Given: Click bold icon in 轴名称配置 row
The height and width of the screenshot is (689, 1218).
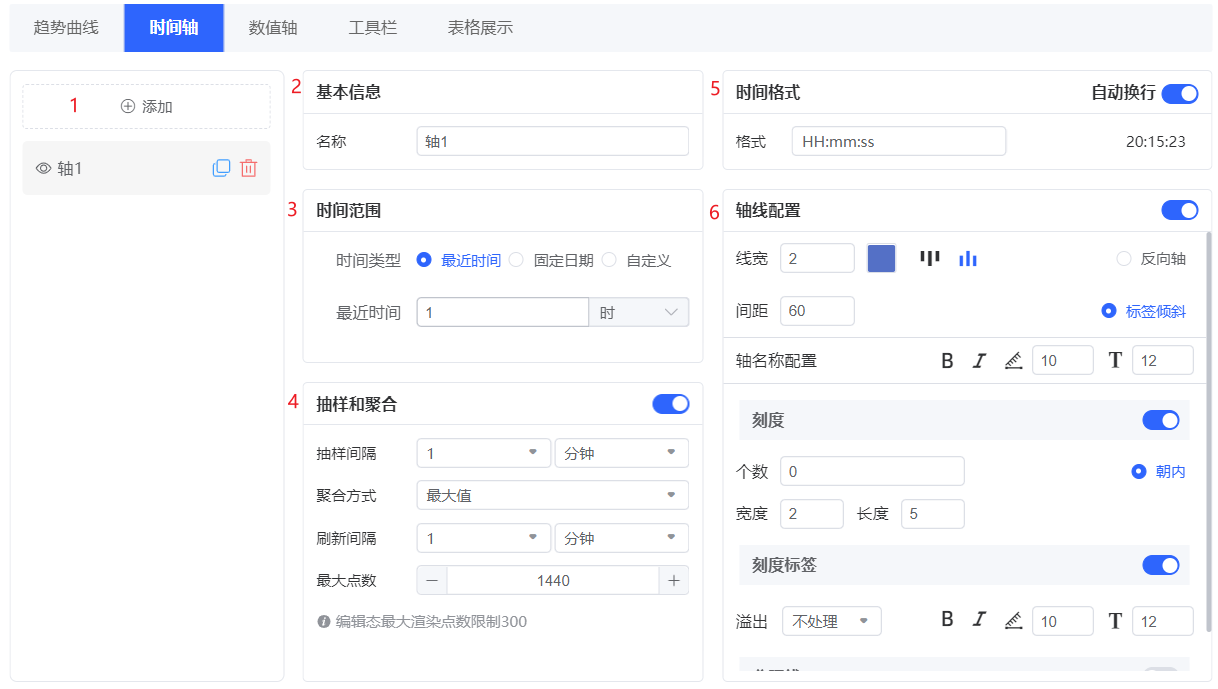Looking at the screenshot, I should point(947,361).
